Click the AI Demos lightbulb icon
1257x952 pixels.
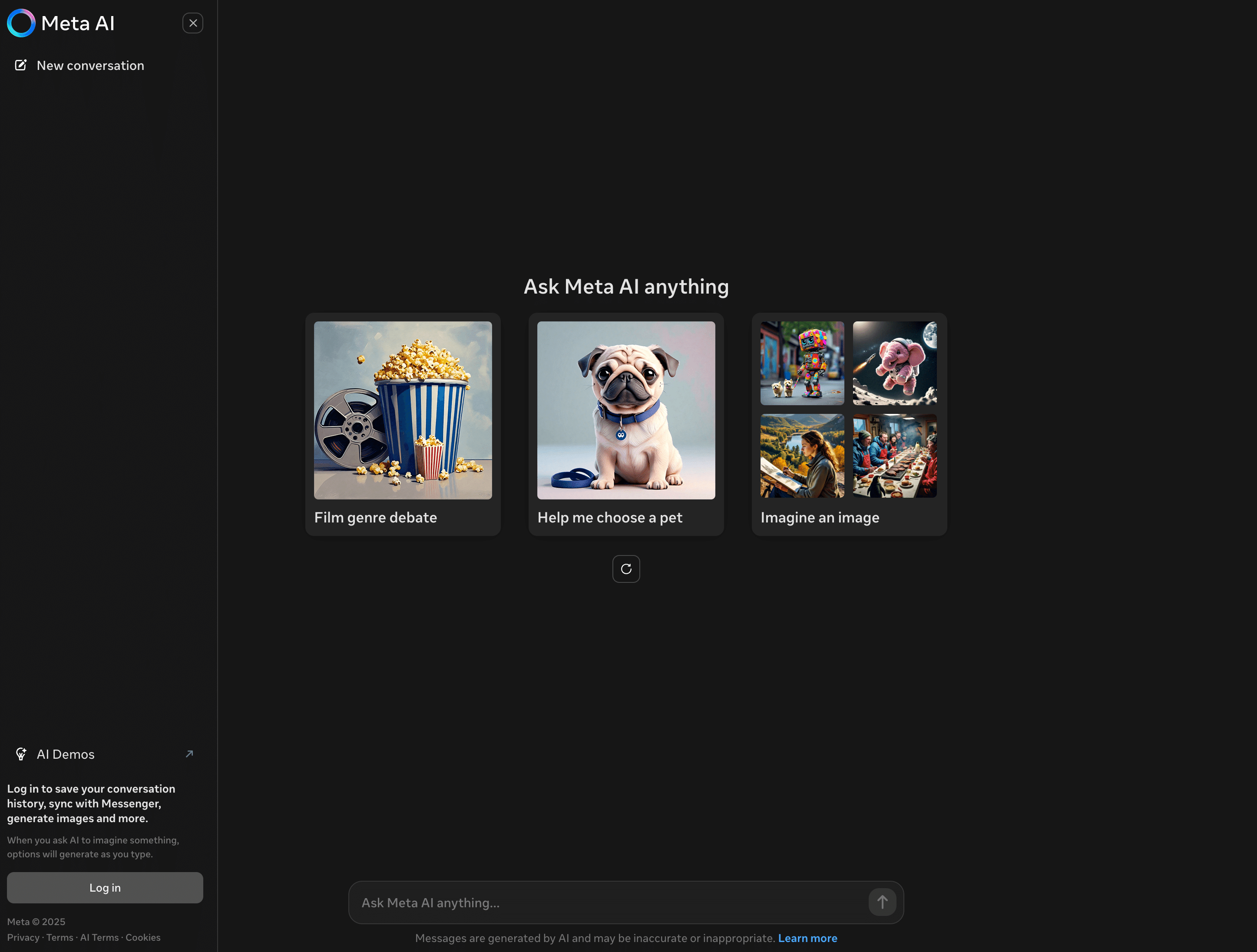pos(21,754)
